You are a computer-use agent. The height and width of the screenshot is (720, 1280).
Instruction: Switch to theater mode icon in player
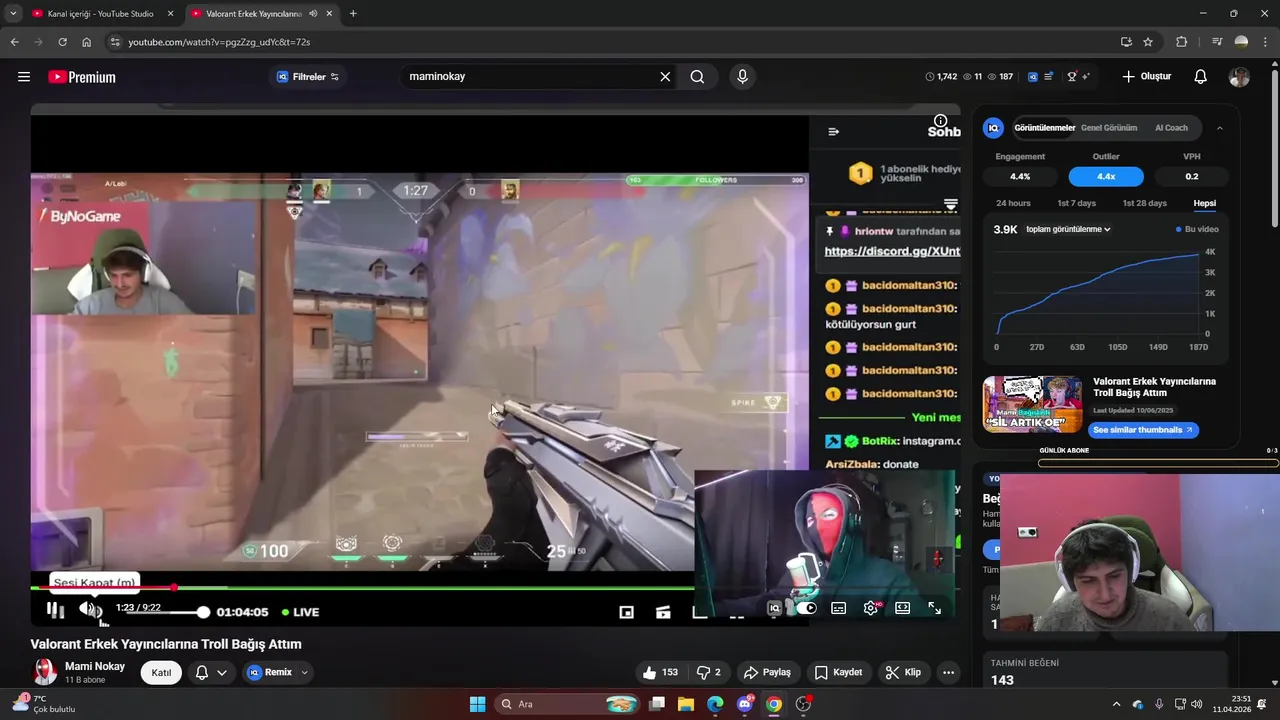pos(903,608)
